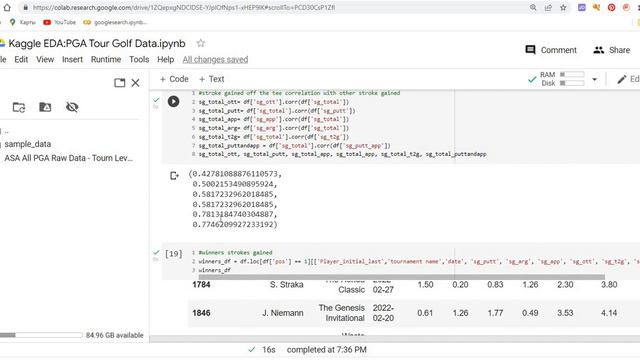Open the Edit menu

point(21,60)
